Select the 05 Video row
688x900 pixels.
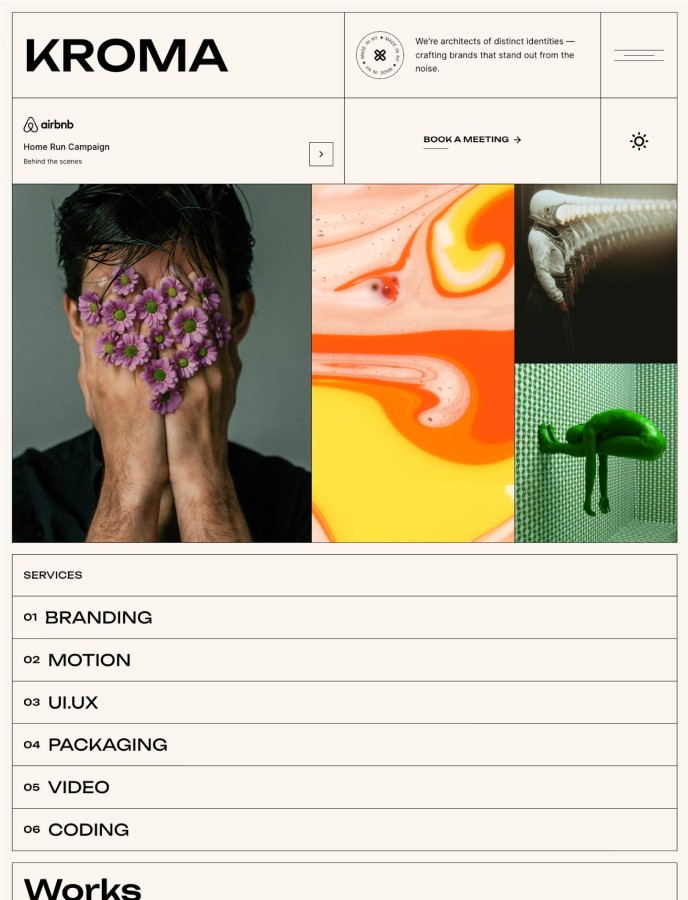pyautogui.click(x=344, y=787)
